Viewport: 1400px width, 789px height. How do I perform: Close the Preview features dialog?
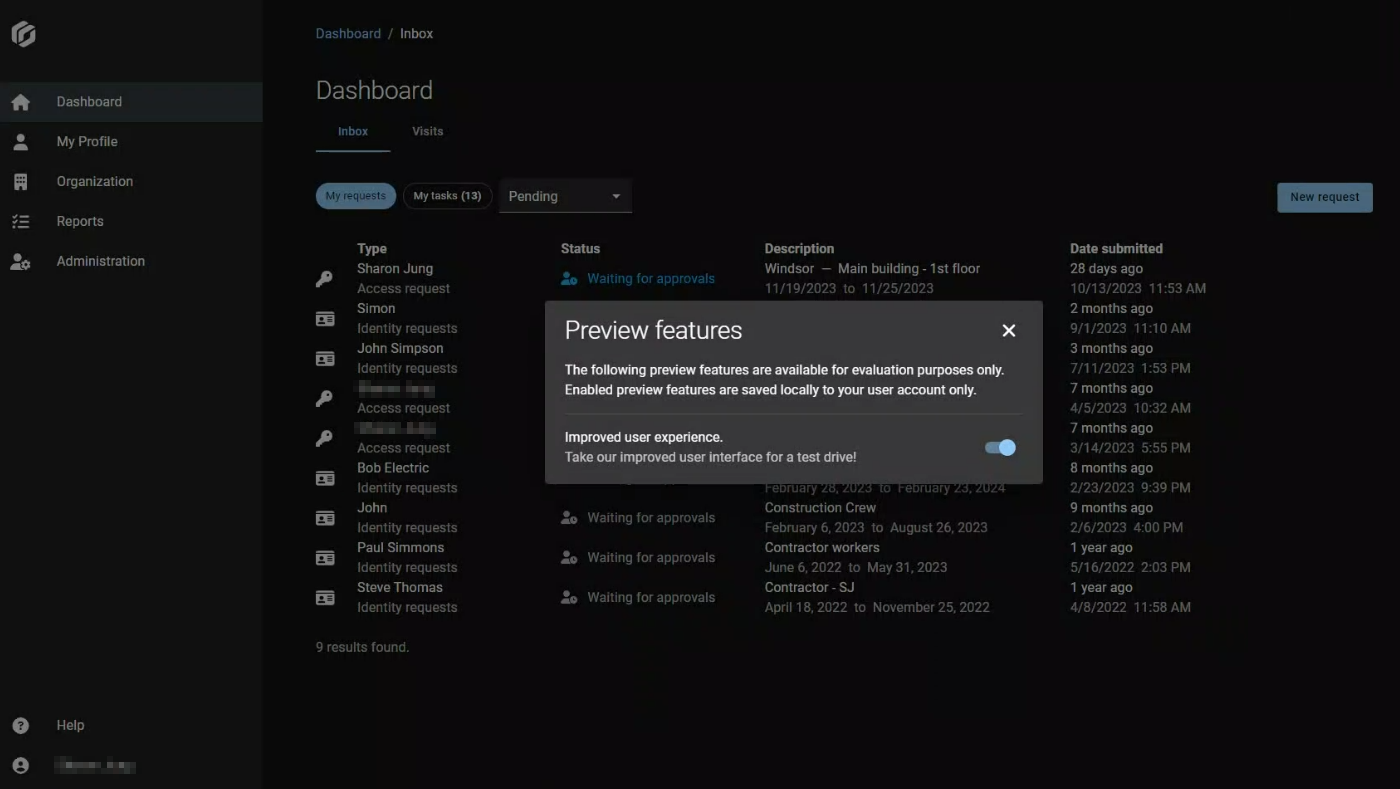coord(1008,330)
